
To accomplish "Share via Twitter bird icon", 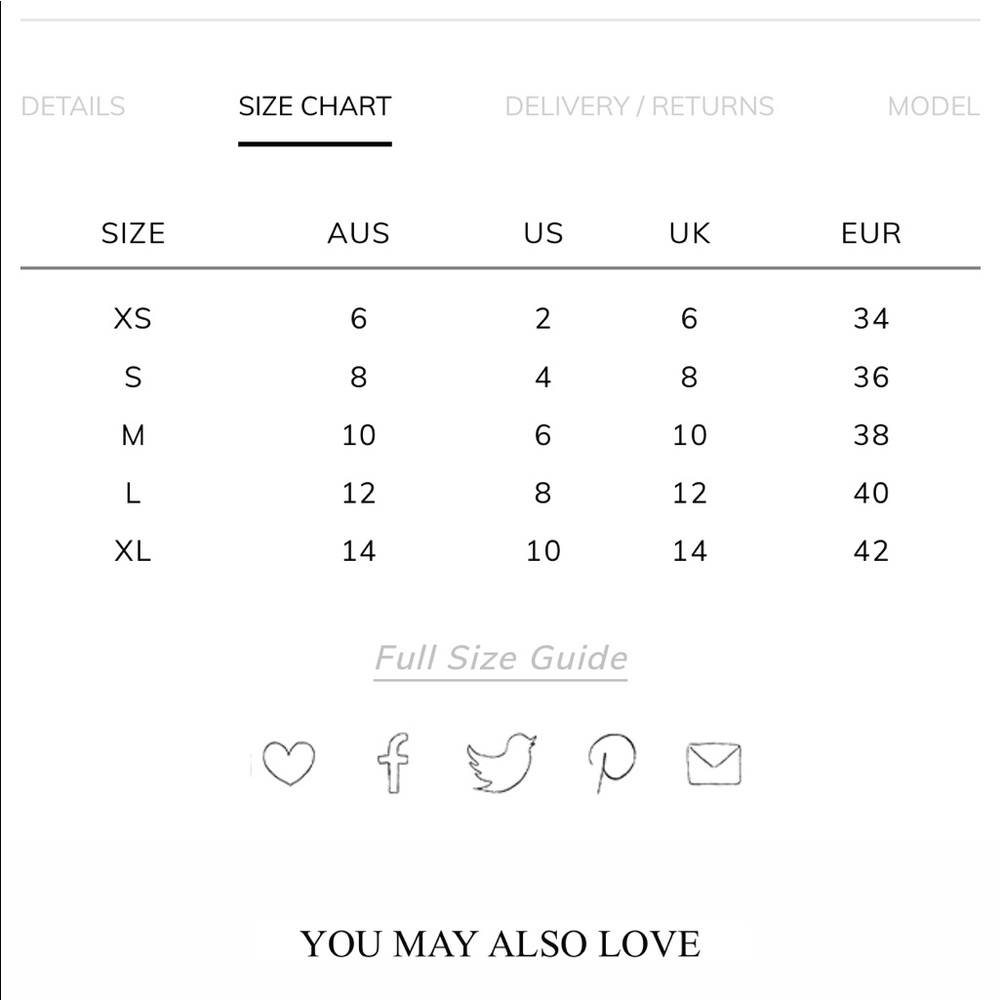I will click(x=501, y=763).
